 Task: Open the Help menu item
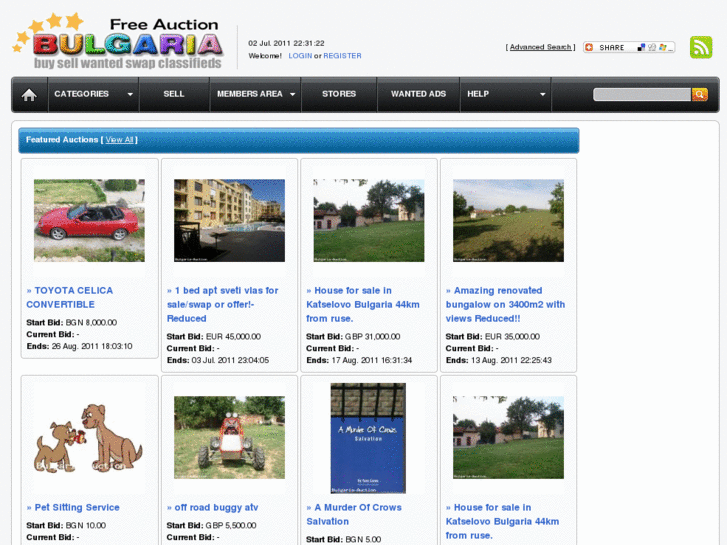pos(478,94)
